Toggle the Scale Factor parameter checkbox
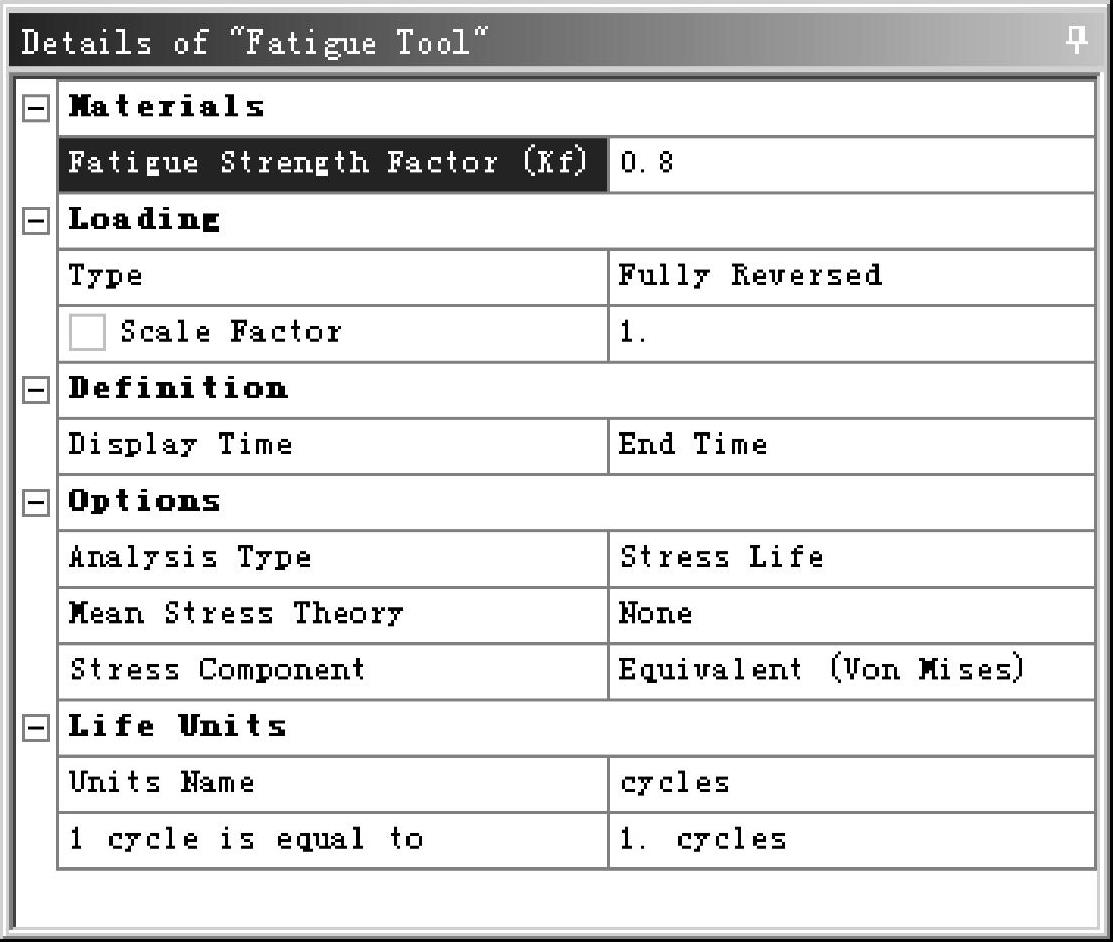Viewport: 1113px width, 942px height. click(x=87, y=333)
